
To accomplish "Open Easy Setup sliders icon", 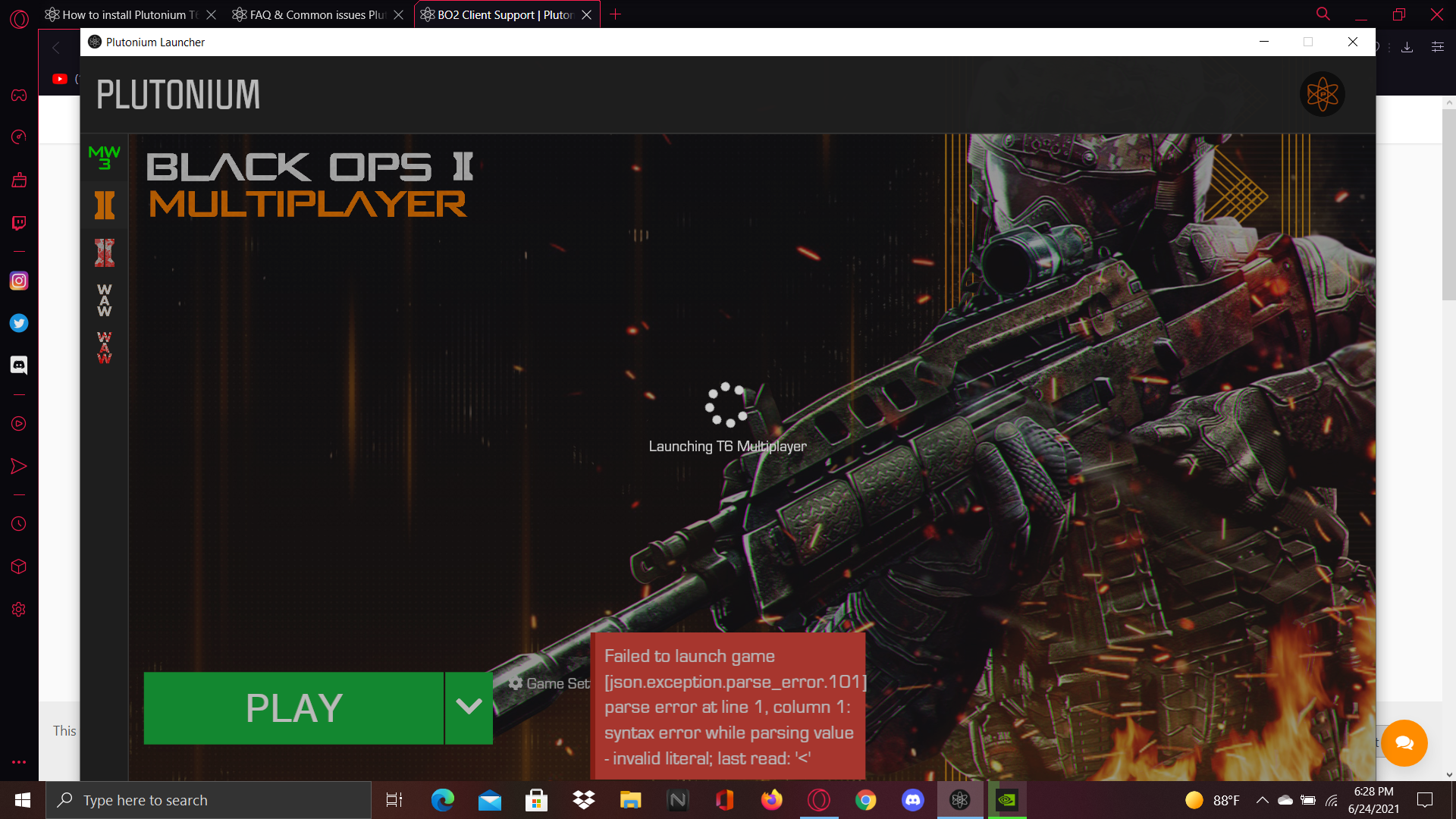I will (1437, 47).
